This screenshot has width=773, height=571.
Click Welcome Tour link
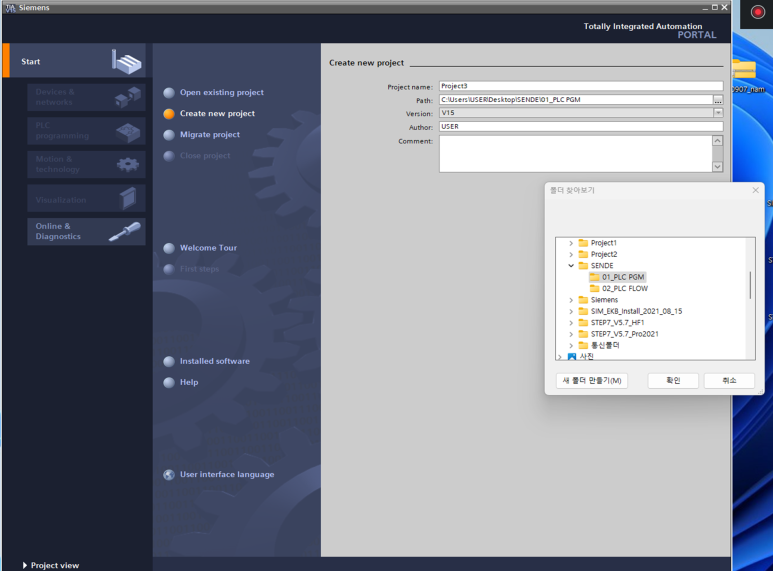pos(208,248)
